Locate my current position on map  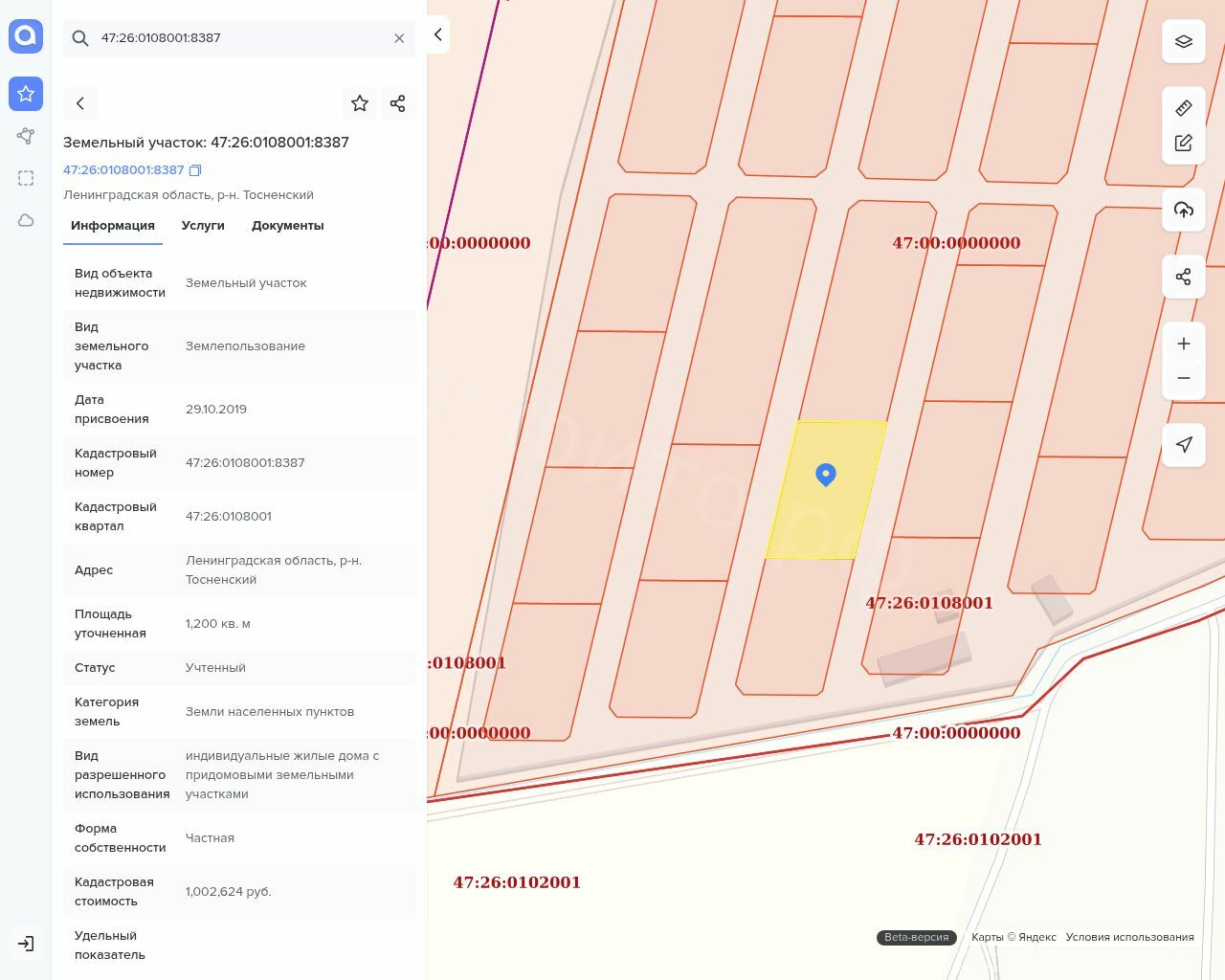[x=1183, y=445]
